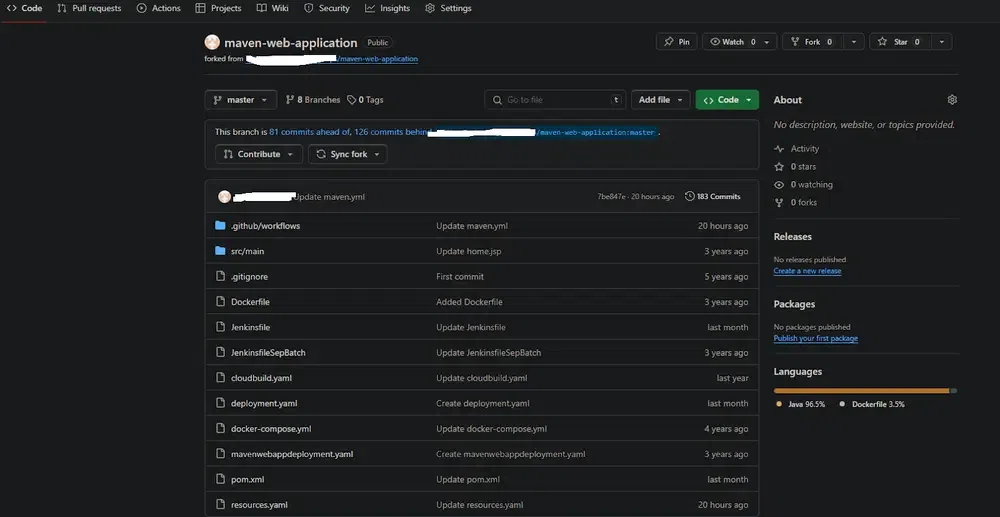Go to the Insights tab
This screenshot has height=517, width=1000.
[x=388, y=8]
